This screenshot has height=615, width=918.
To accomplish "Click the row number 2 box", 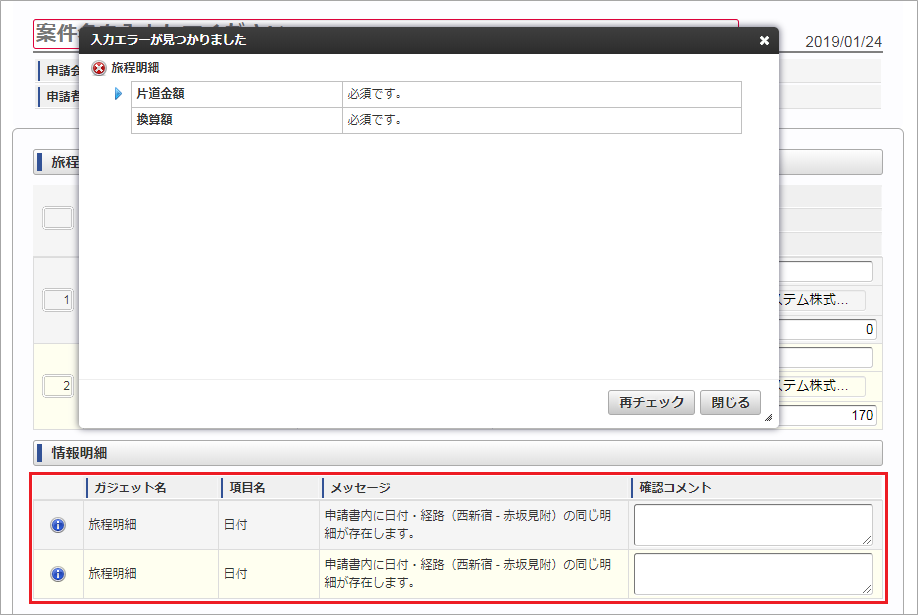I will [57, 386].
